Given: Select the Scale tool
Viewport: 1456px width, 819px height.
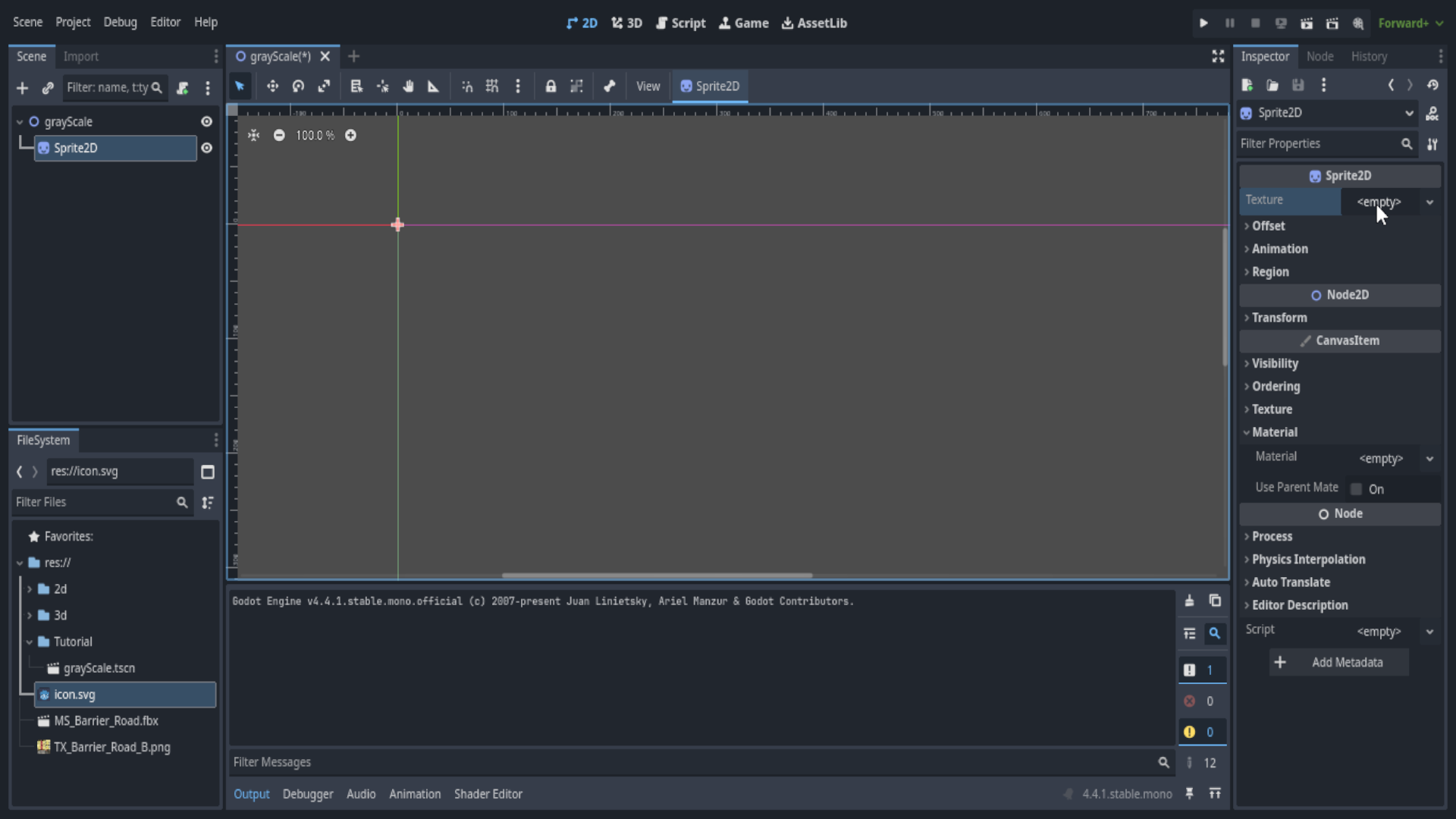Looking at the screenshot, I should 324,86.
